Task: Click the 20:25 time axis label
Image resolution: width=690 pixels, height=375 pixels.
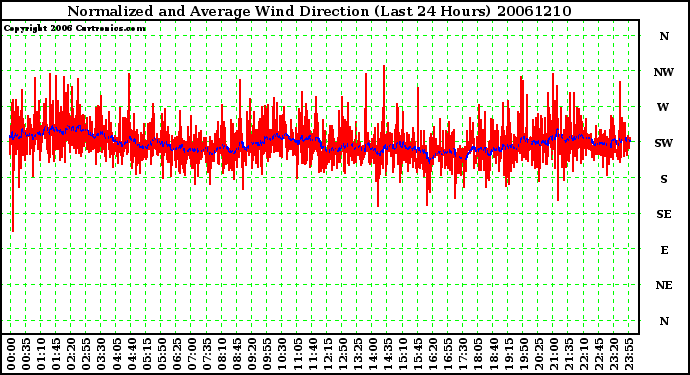Action: click(538, 354)
